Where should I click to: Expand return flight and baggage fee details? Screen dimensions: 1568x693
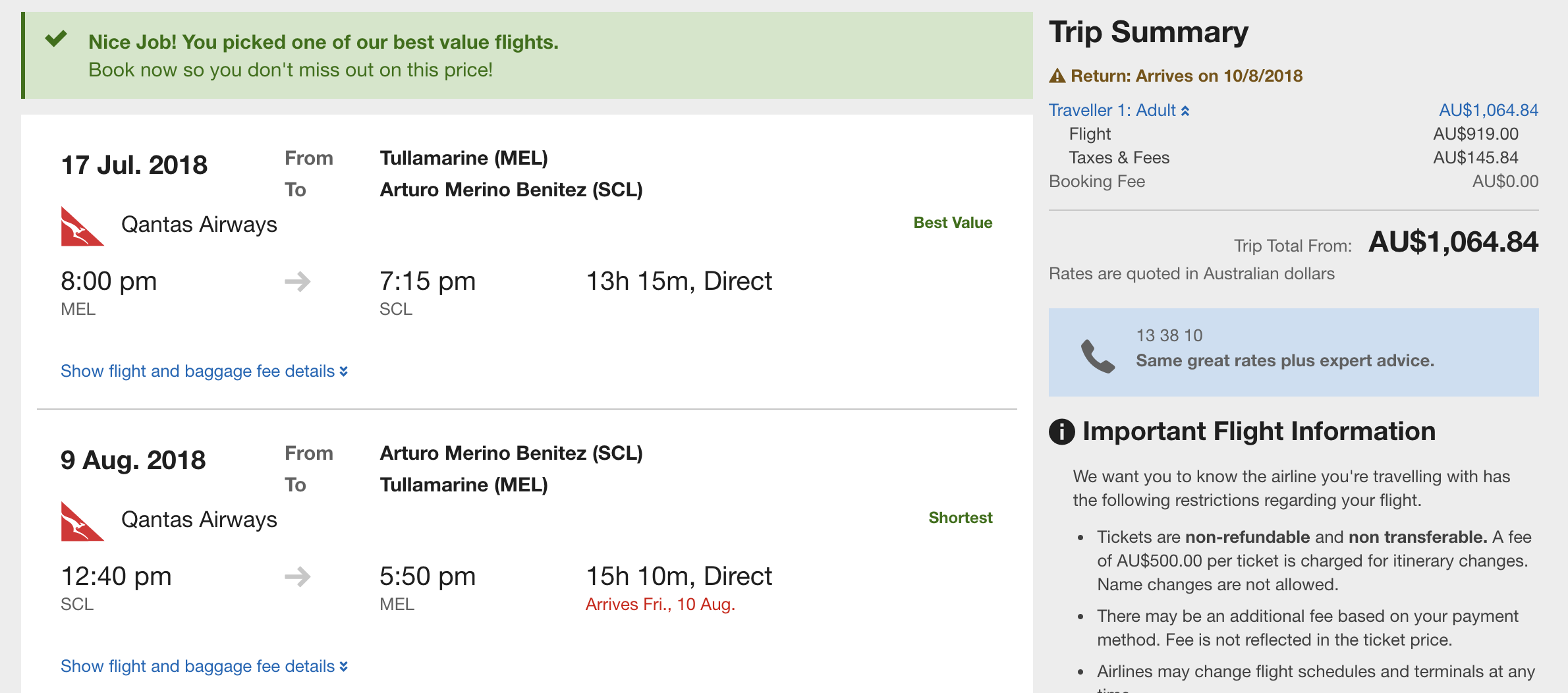204,667
